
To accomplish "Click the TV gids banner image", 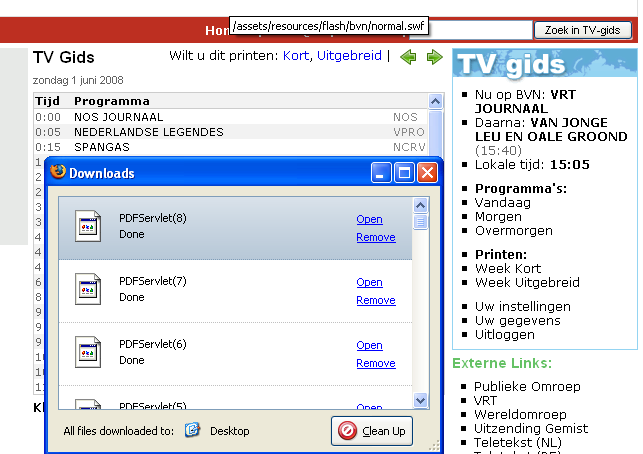I will coord(545,63).
